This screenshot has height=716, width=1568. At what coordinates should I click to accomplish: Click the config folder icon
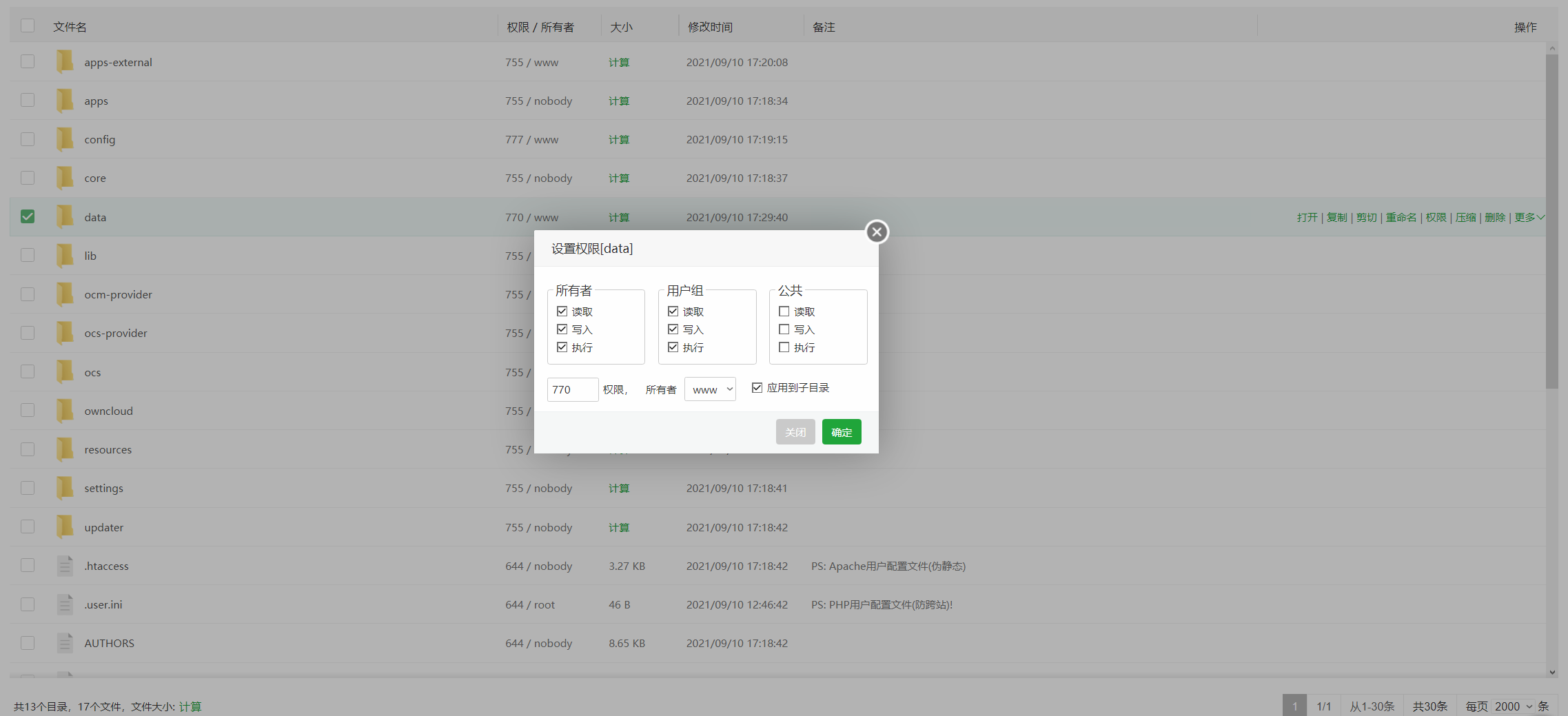[x=64, y=139]
